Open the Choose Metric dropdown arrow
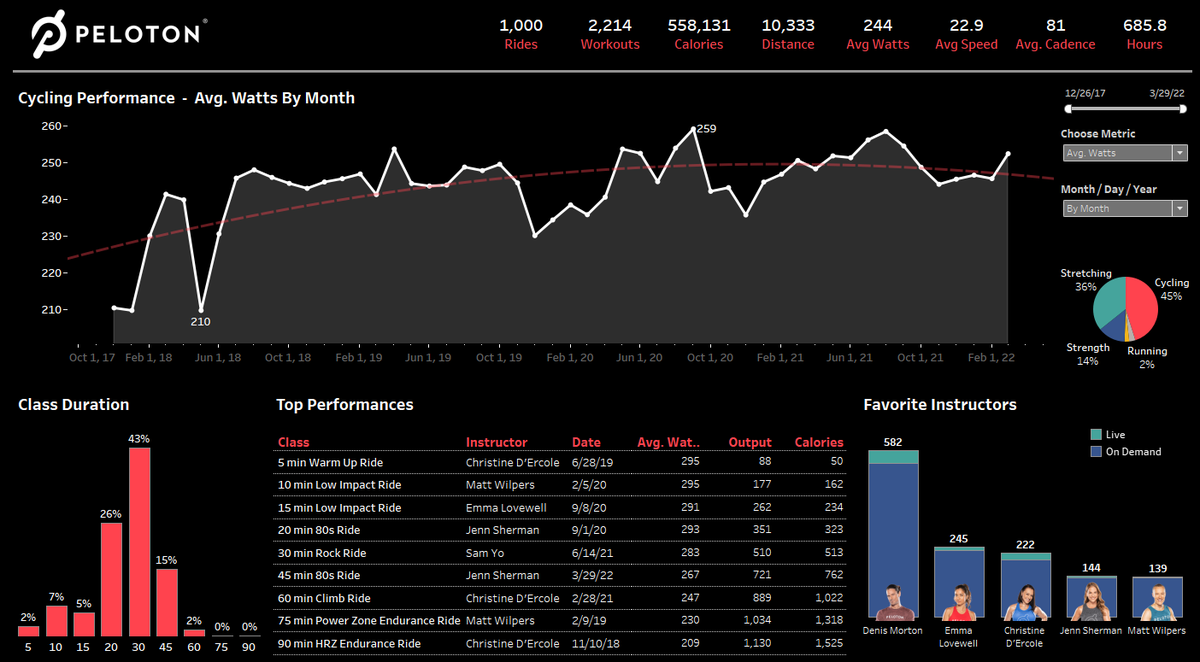The image size is (1200, 662). (x=1180, y=153)
